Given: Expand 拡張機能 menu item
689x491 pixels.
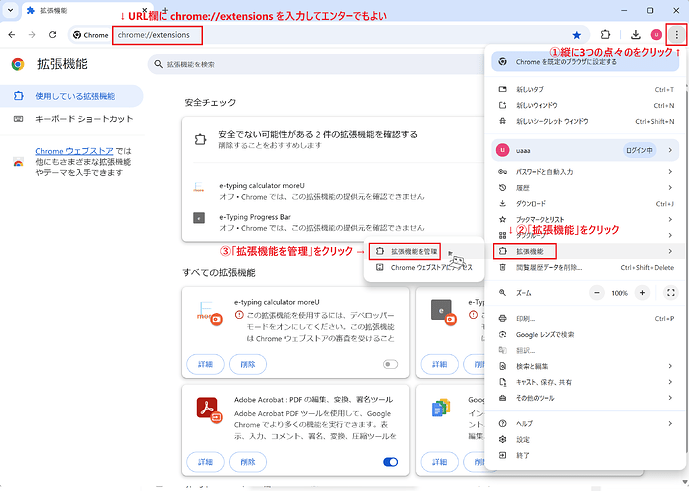Looking at the screenshot, I should click(x=585, y=251).
